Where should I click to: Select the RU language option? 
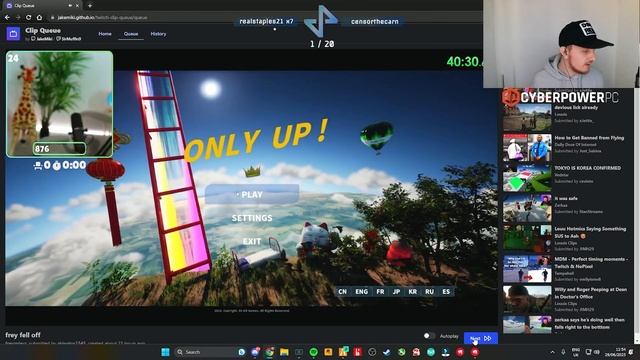pyautogui.click(x=429, y=291)
